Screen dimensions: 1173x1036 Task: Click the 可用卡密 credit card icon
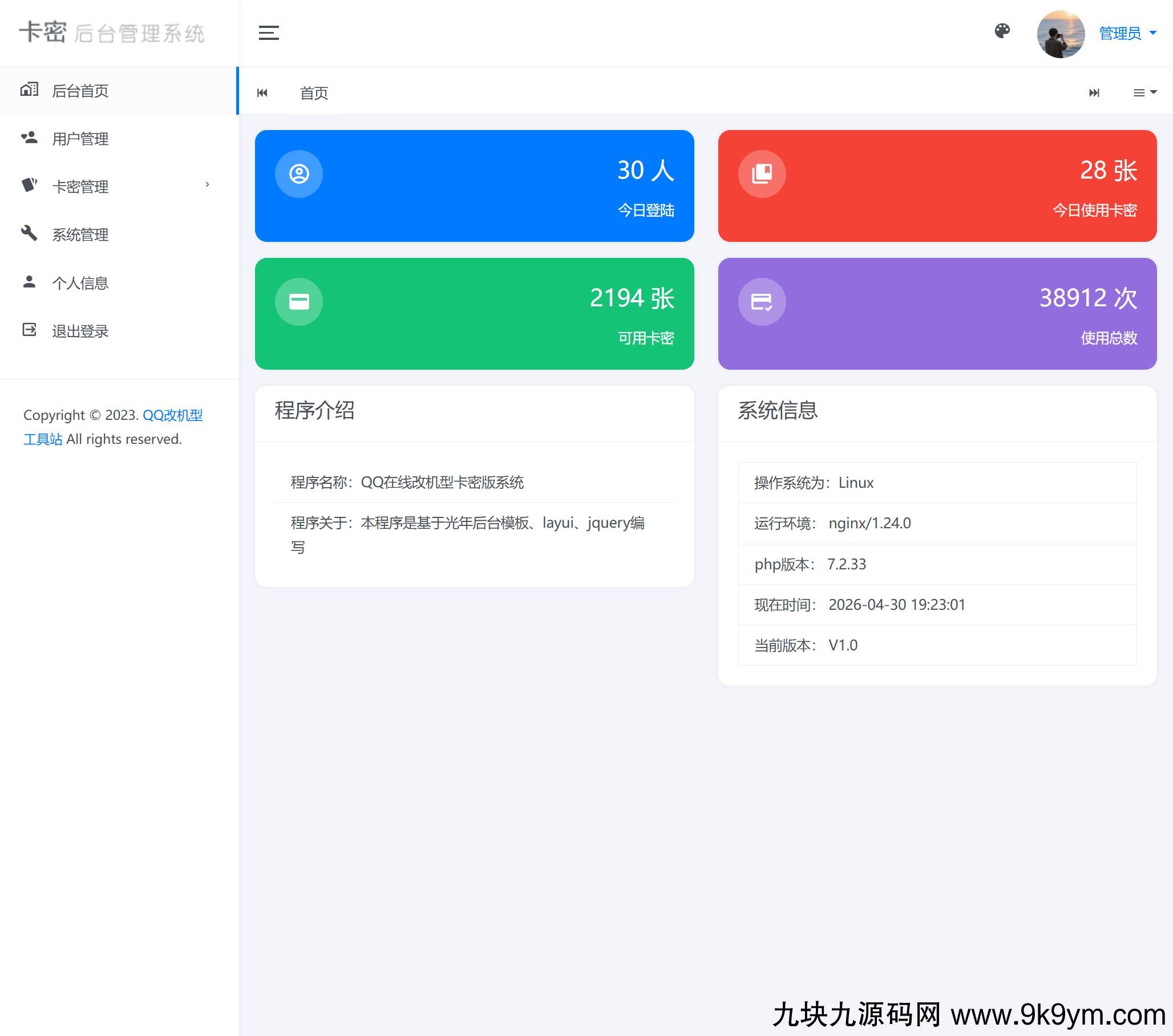pos(299,301)
